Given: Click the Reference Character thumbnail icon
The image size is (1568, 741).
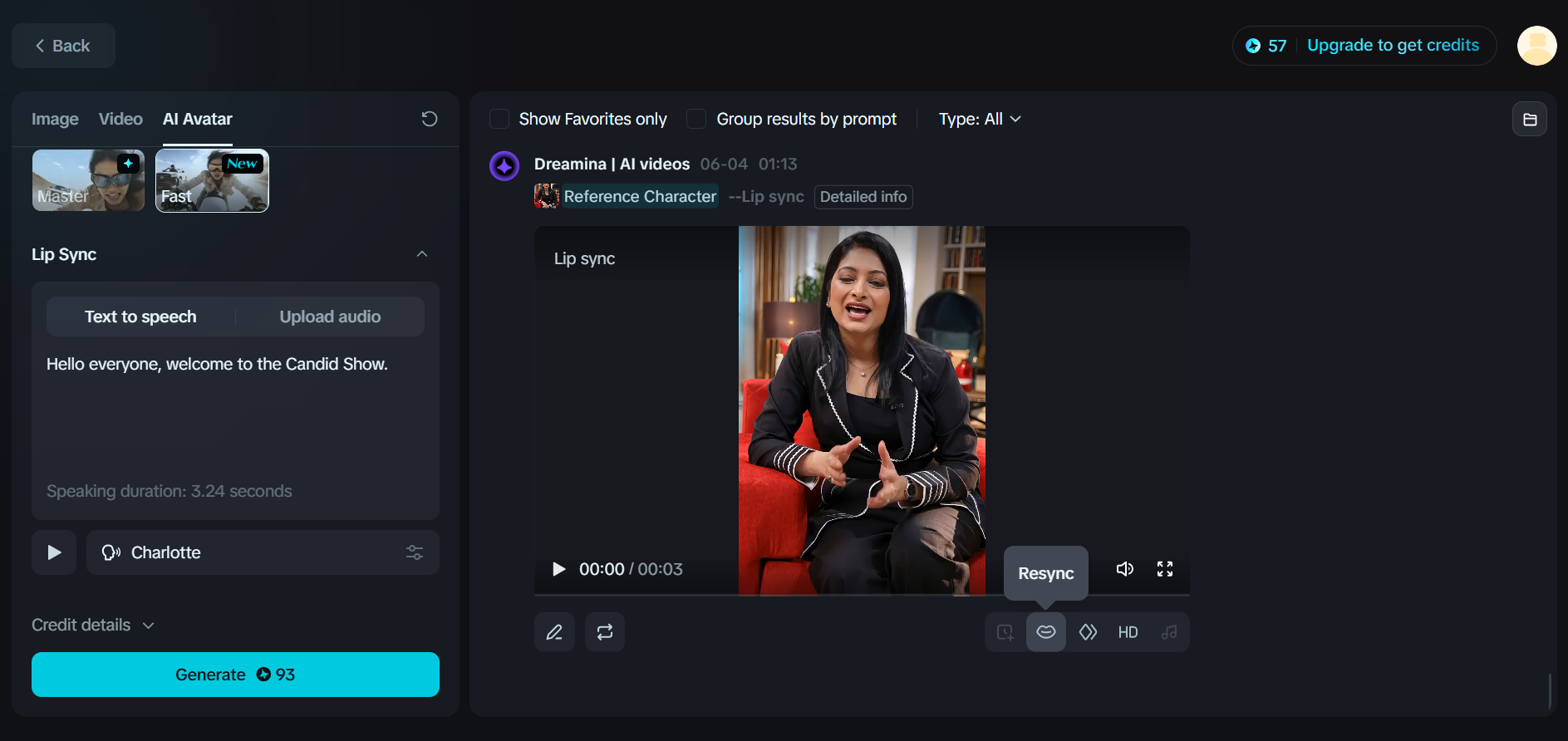Looking at the screenshot, I should 547,196.
